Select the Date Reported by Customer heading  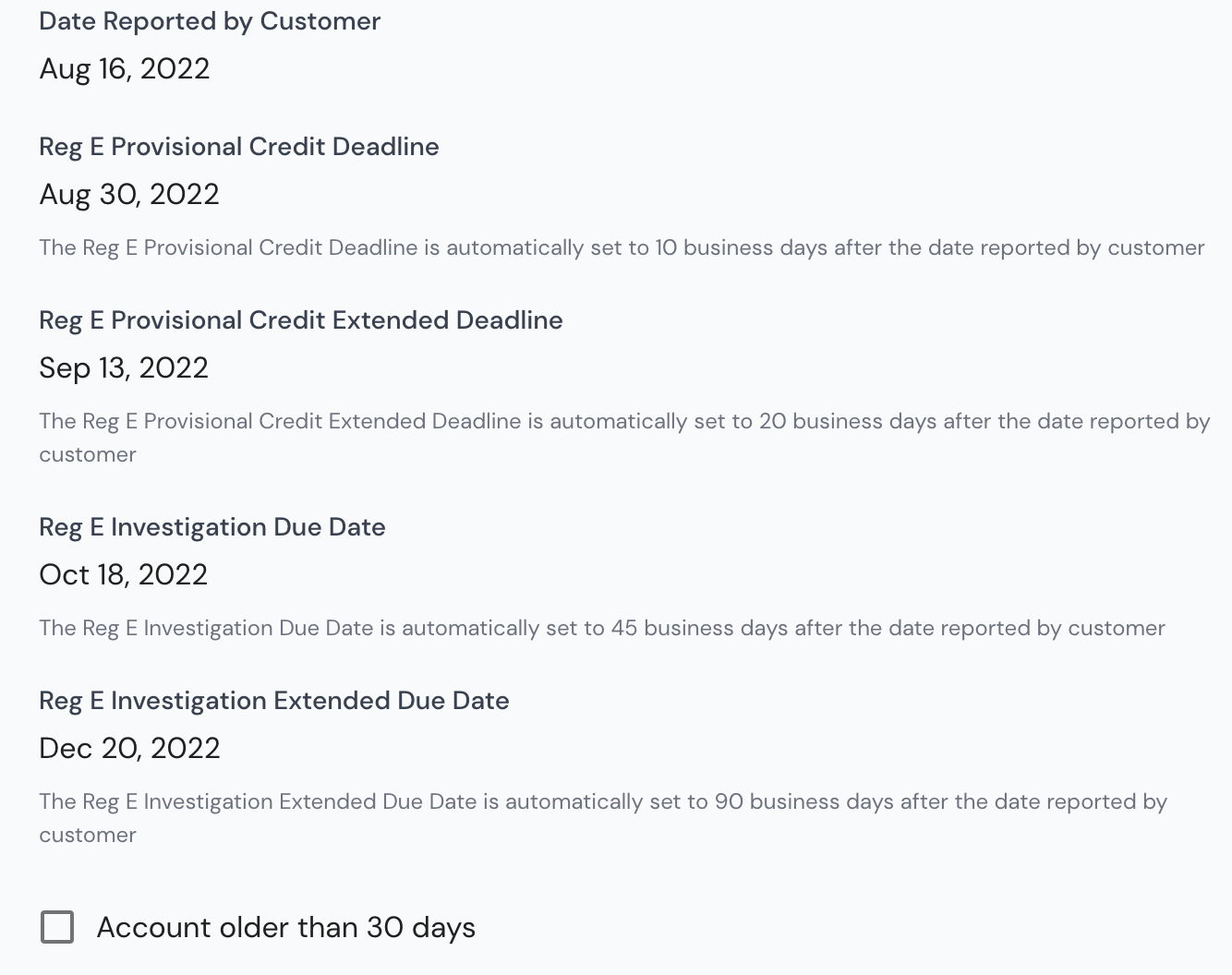tap(210, 21)
